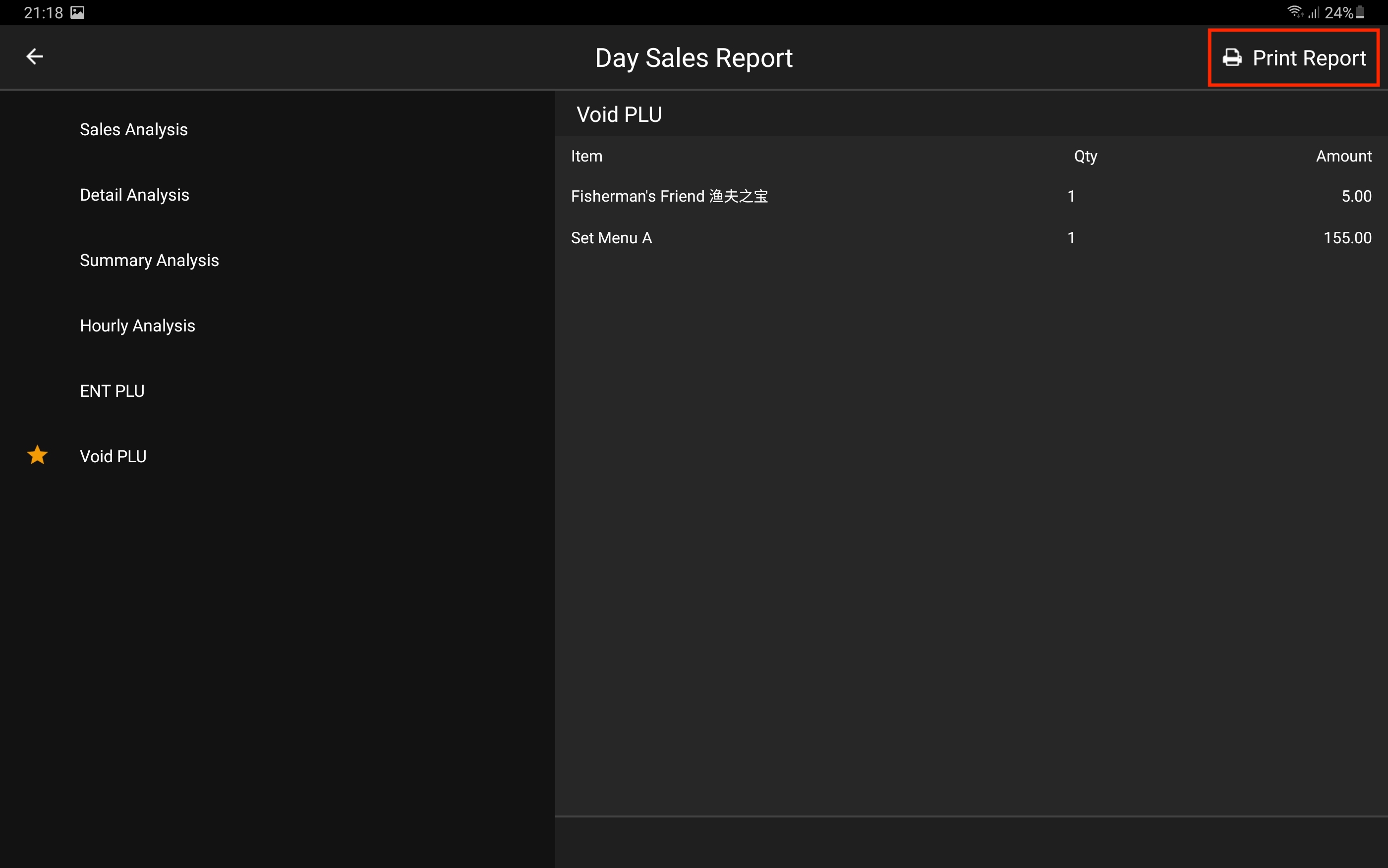Tap the back arrow icon
Screen dimensions: 1388x868
coord(35,56)
